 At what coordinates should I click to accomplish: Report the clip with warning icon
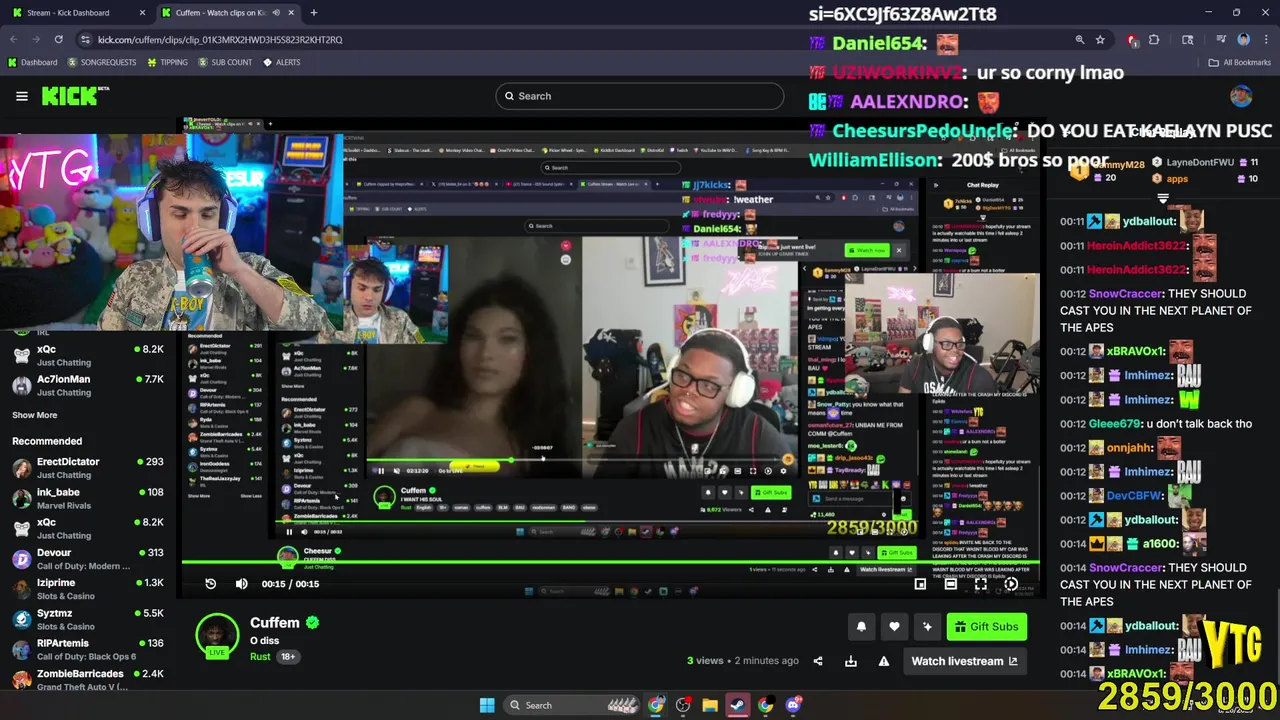coord(884,661)
